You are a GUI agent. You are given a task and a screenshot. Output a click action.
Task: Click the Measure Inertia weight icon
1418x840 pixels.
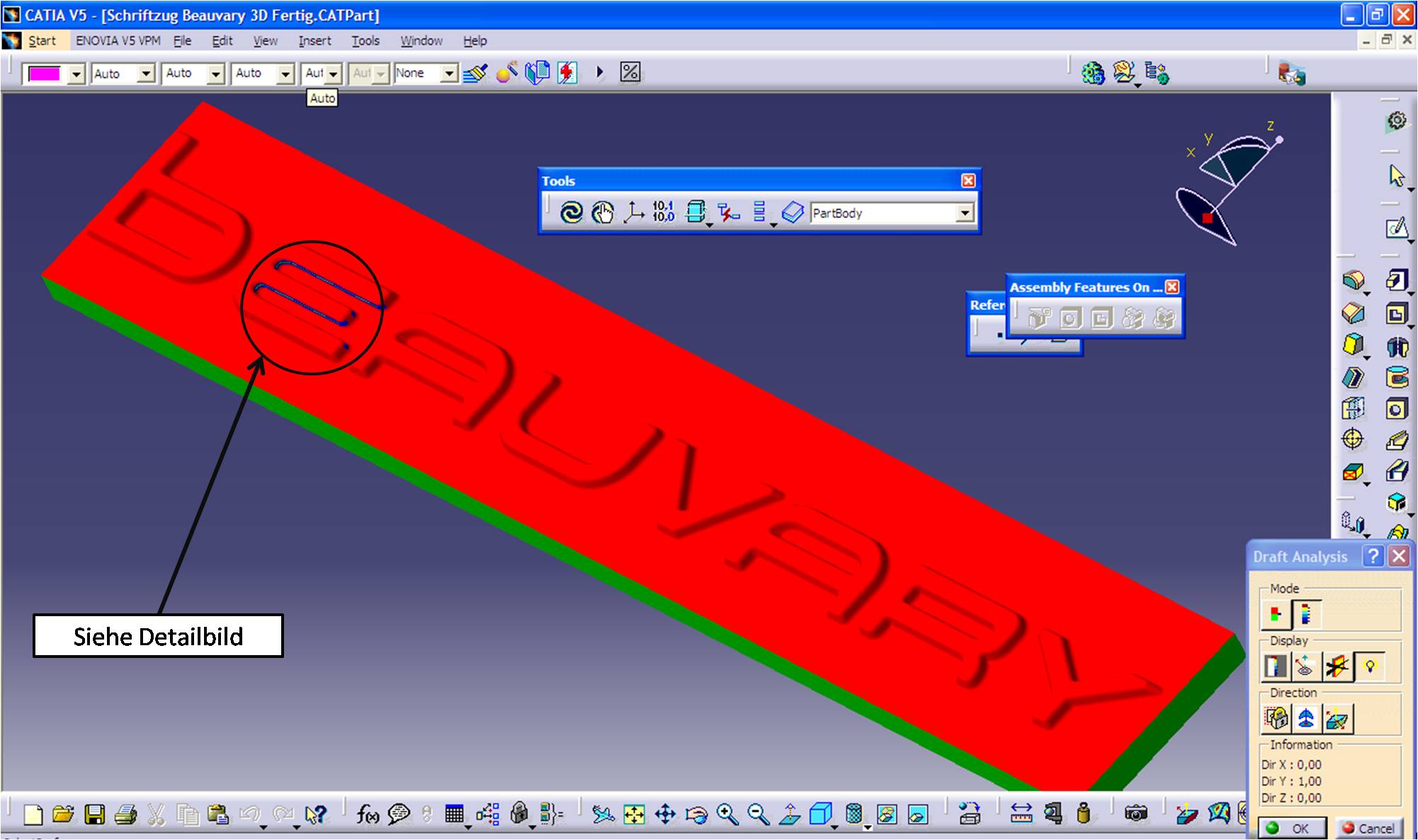click(1083, 815)
